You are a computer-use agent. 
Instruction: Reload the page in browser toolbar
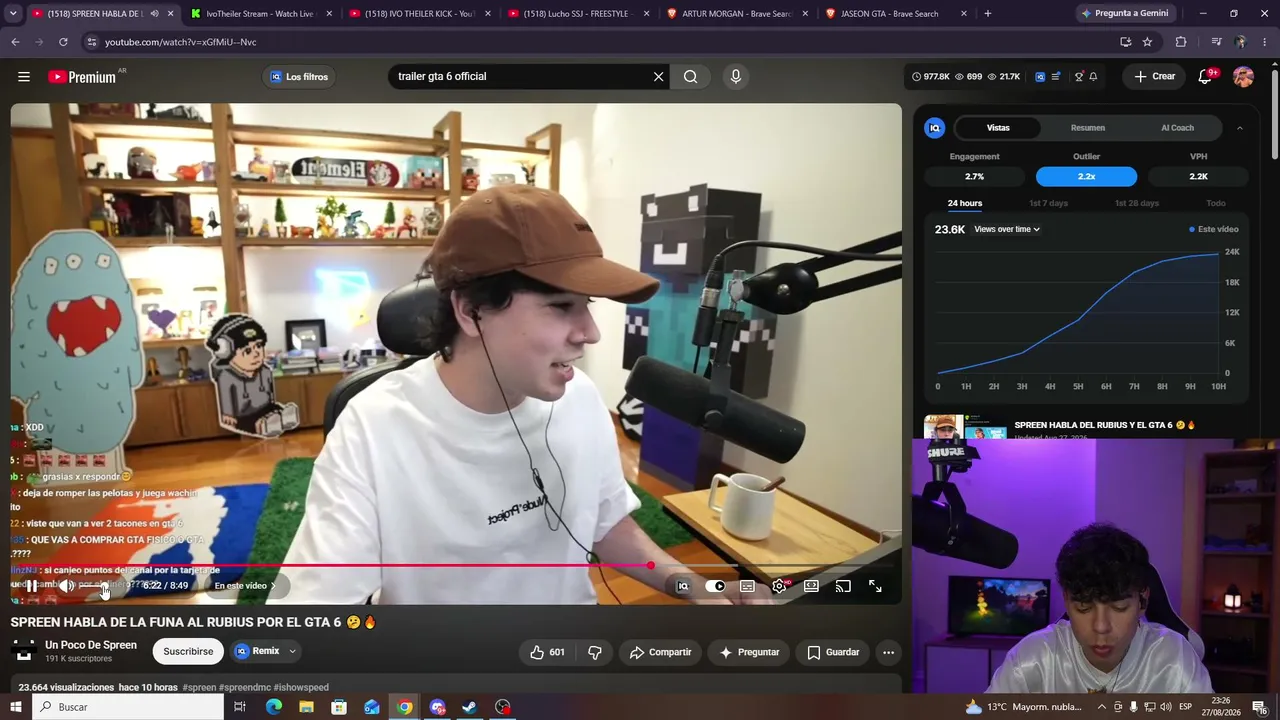click(63, 42)
